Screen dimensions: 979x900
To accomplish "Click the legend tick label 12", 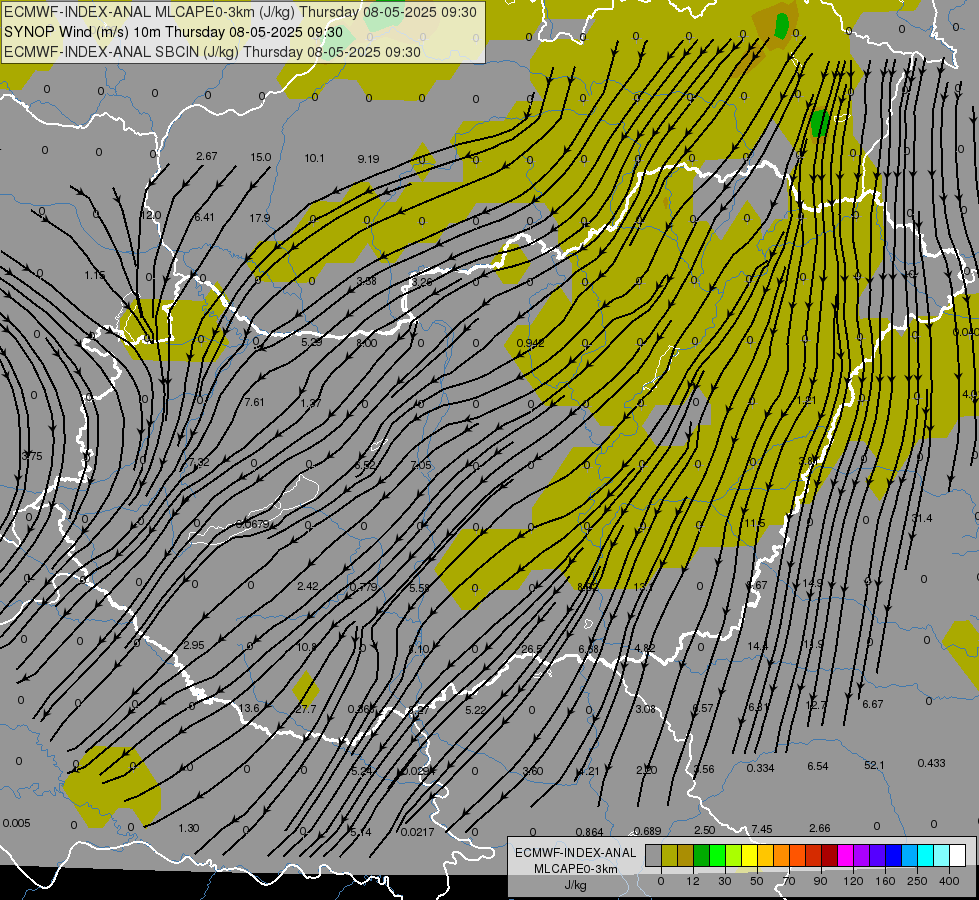I will [x=693, y=881].
